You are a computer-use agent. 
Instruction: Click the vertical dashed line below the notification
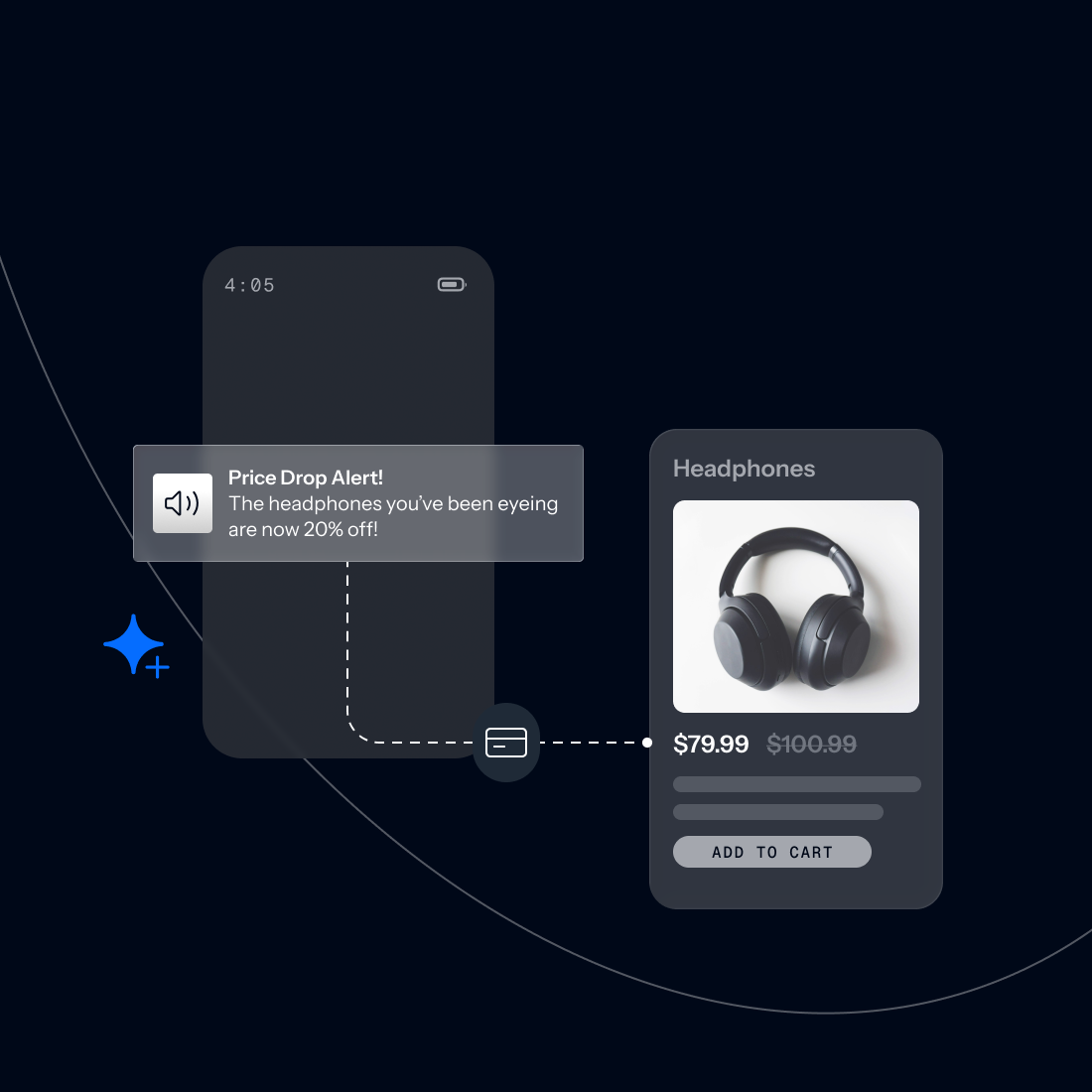347,635
